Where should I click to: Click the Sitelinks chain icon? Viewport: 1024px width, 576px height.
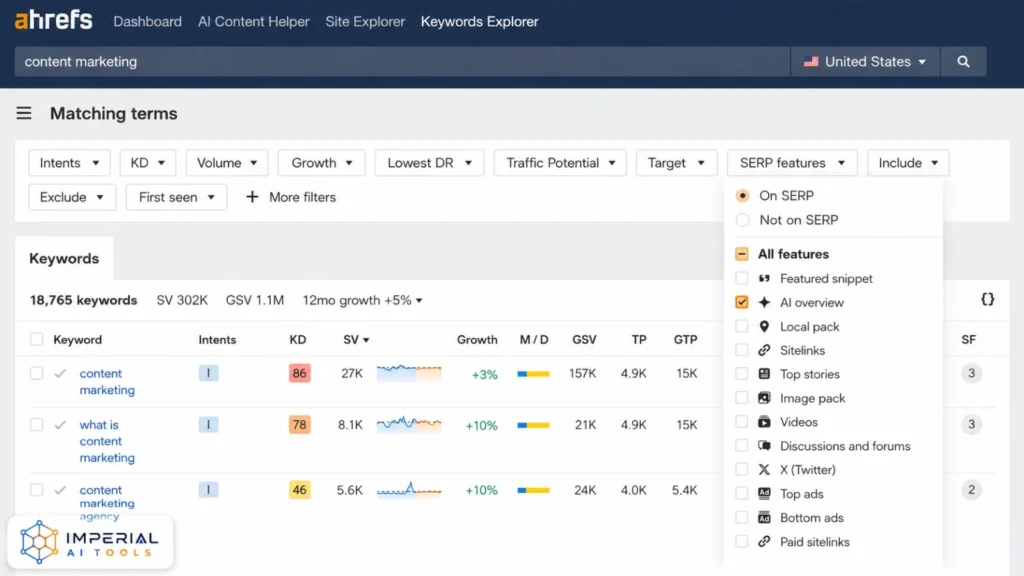(764, 351)
